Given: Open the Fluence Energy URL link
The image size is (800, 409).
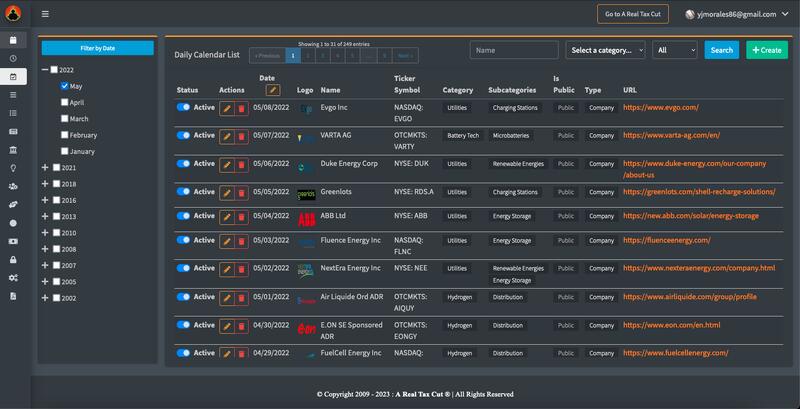Looking at the screenshot, I should click(666, 240).
